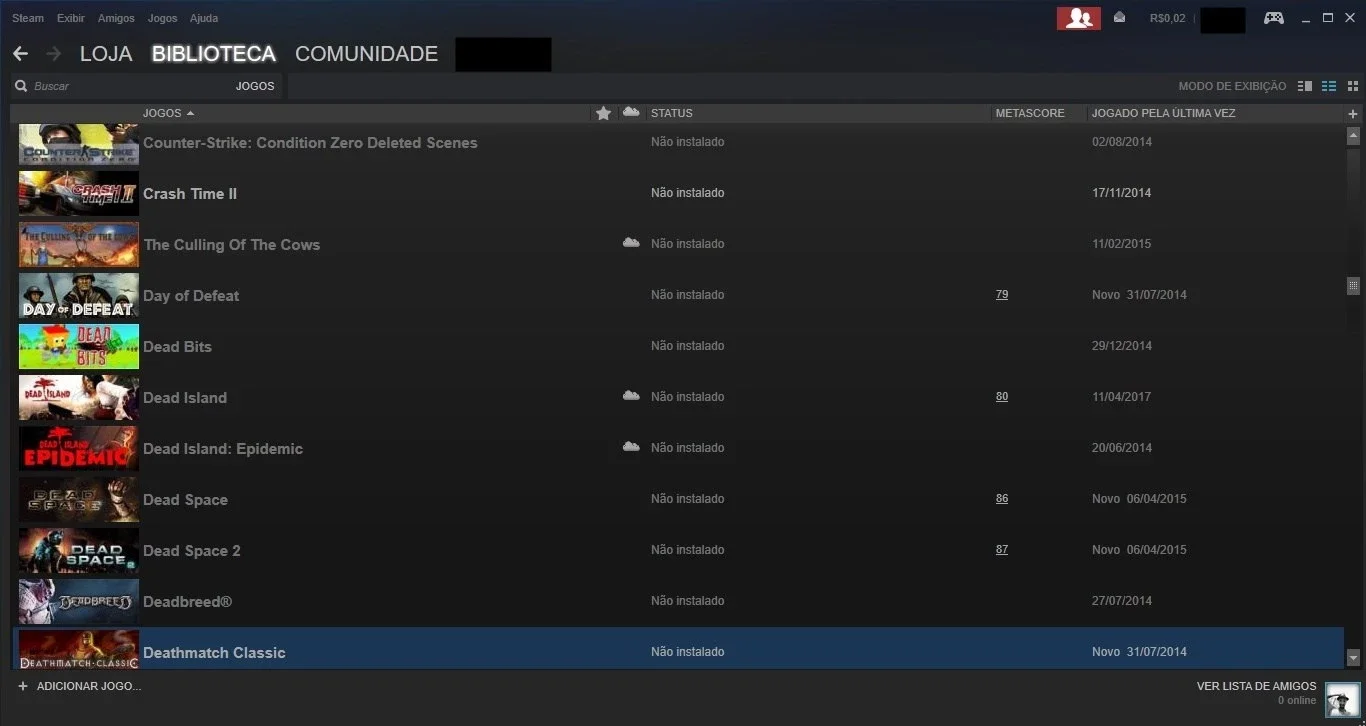Click the scrollbar up arrow
The height and width of the screenshot is (726, 1366).
(x=1354, y=134)
